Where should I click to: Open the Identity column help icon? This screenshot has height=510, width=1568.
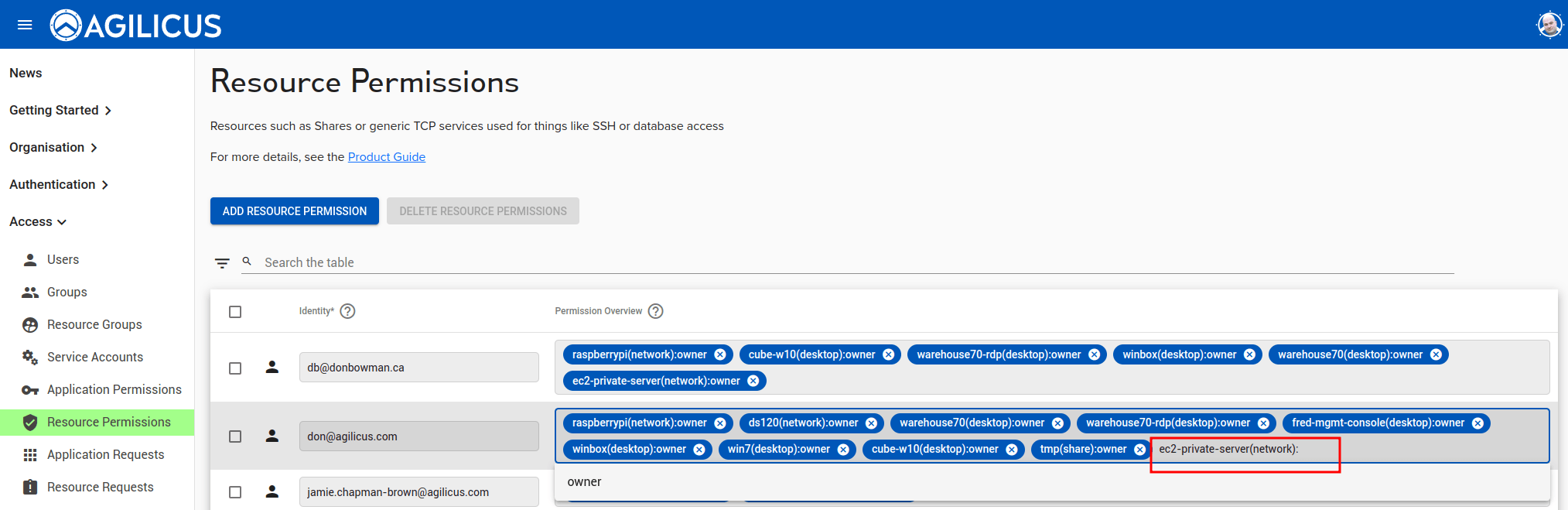[x=348, y=311]
